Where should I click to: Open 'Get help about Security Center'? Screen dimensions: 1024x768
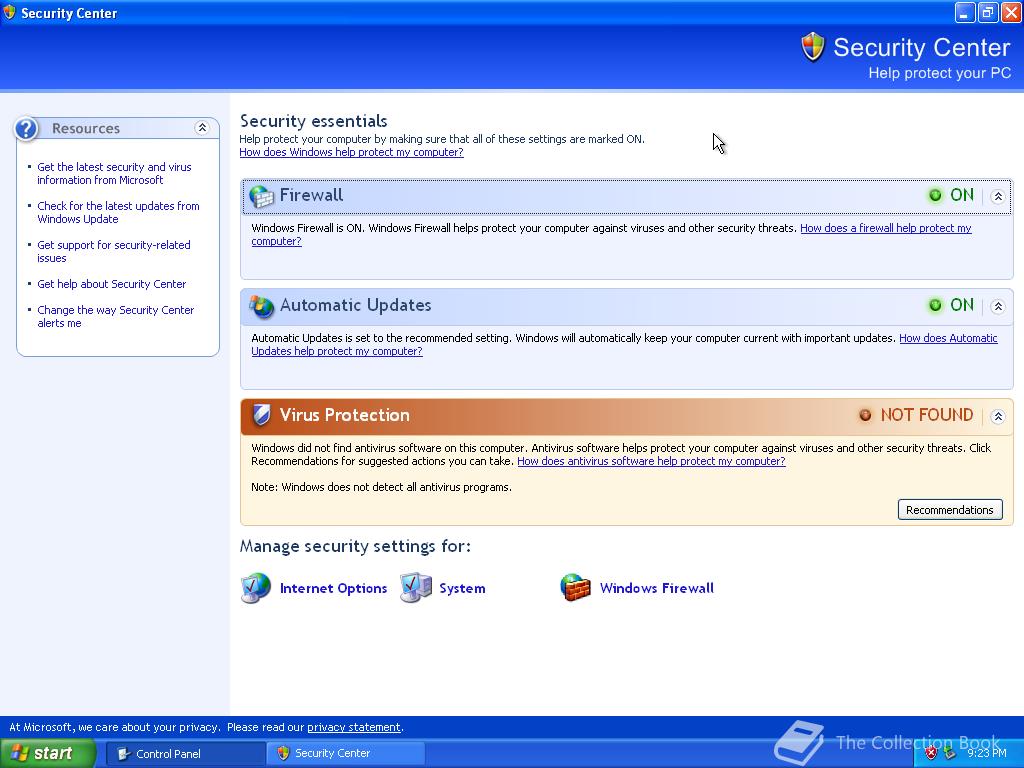click(112, 284)
